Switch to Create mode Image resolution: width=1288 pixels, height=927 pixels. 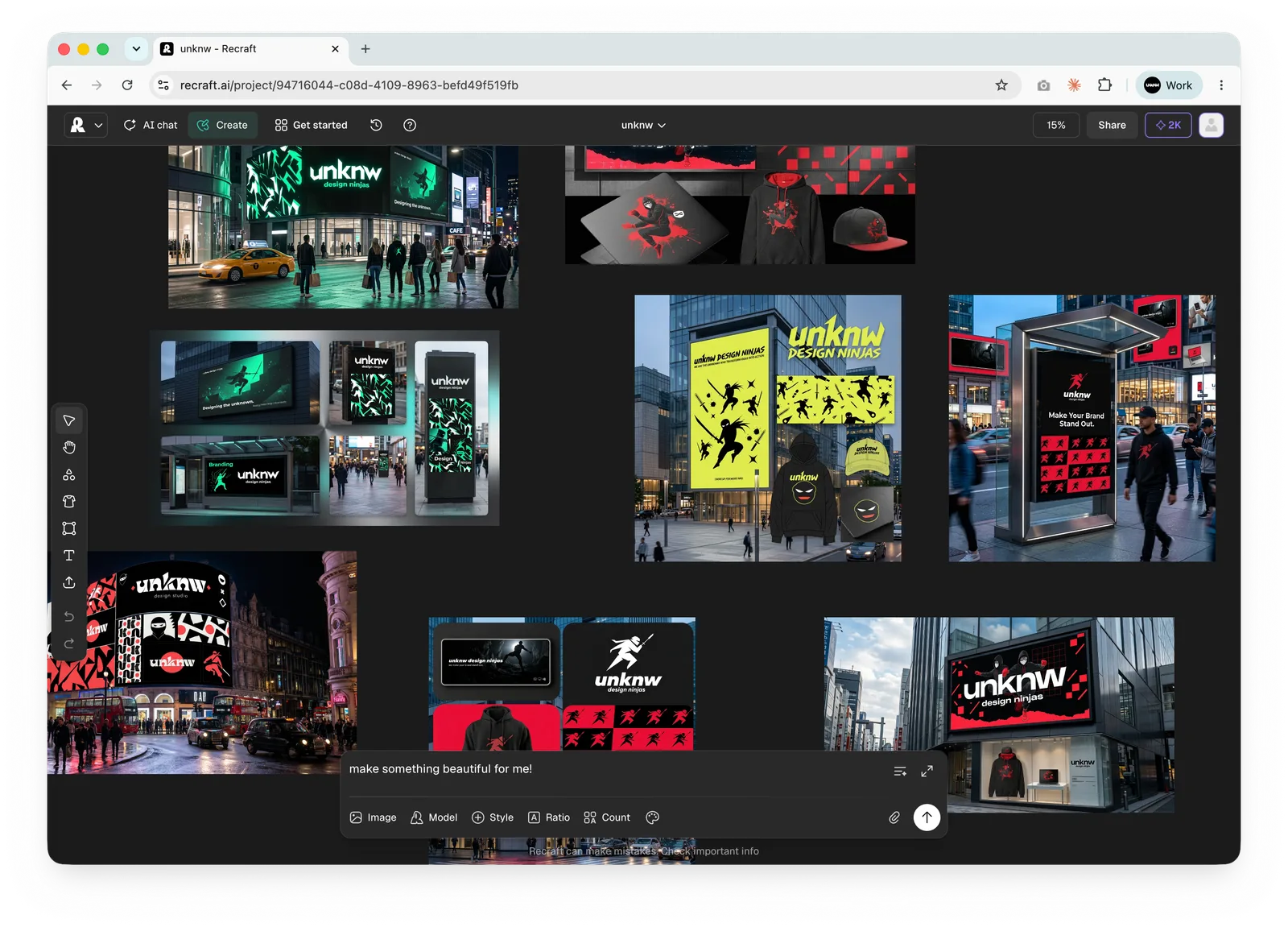223,125
